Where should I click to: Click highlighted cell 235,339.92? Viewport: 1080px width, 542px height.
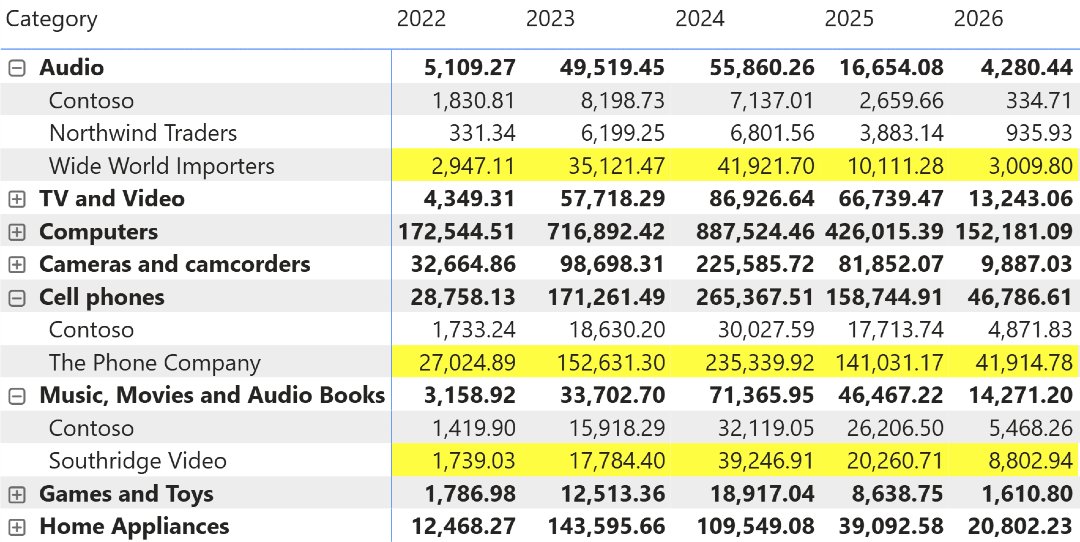(x=760, y=363)
